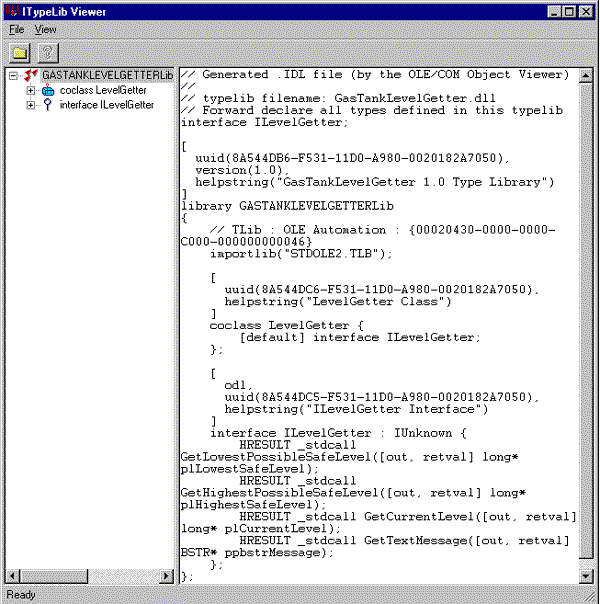
Task: Click the interface ILevelGetter node icon
Action: [47, 105]
